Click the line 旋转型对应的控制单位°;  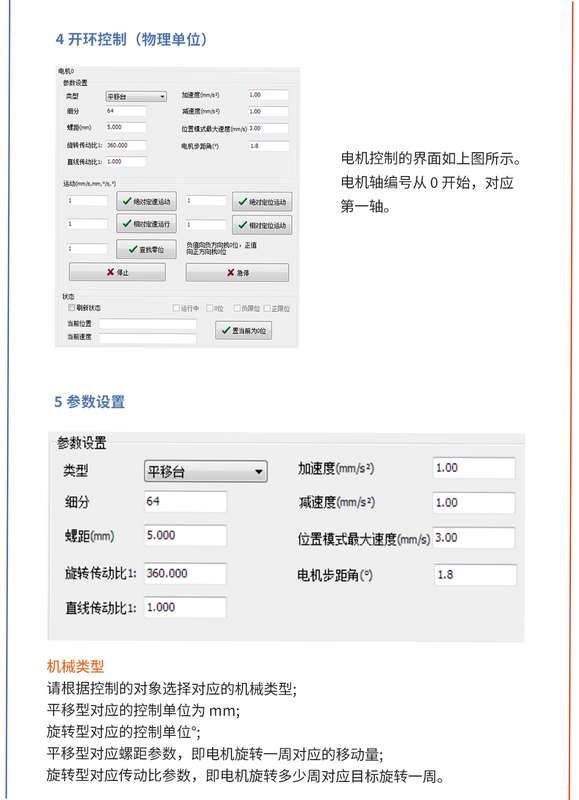123,732
